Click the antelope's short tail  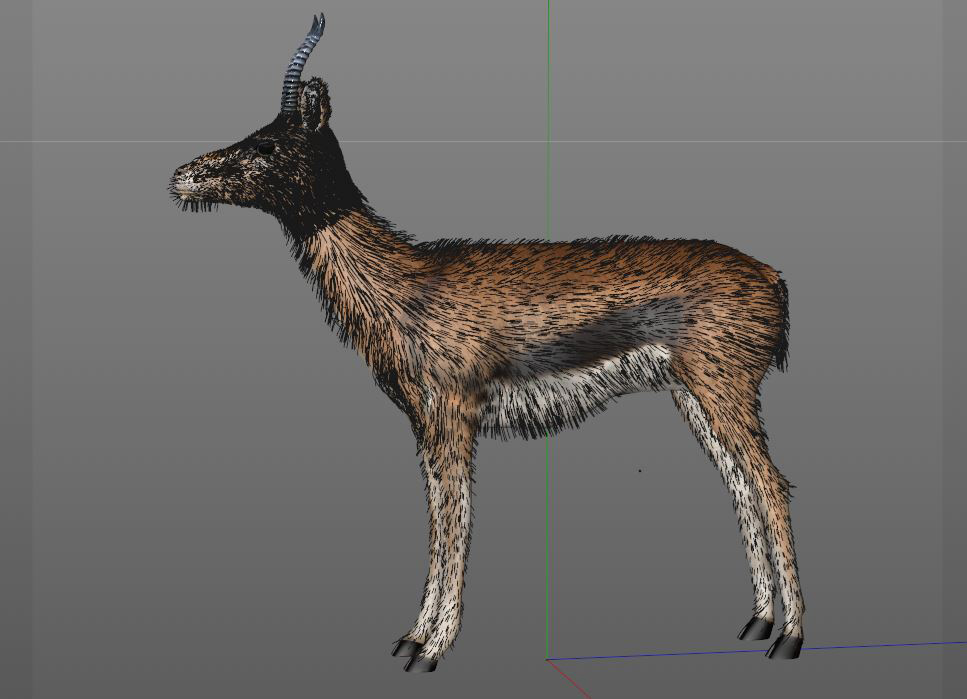pos(781,324)
